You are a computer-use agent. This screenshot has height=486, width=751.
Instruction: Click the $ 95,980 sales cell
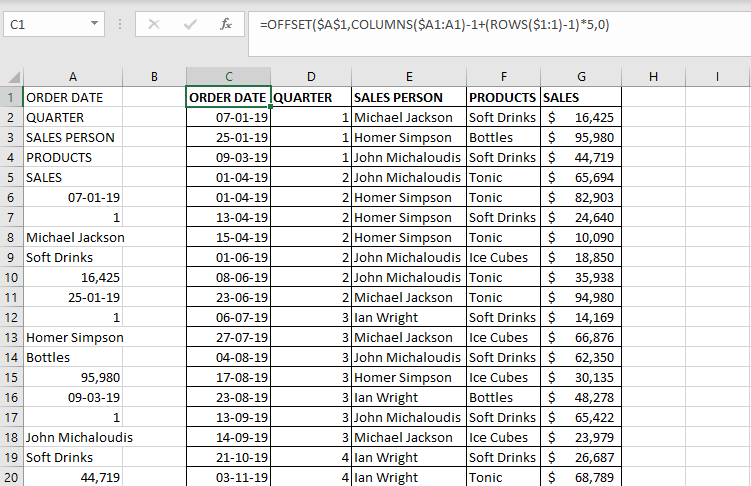click(x=580, y=137)
